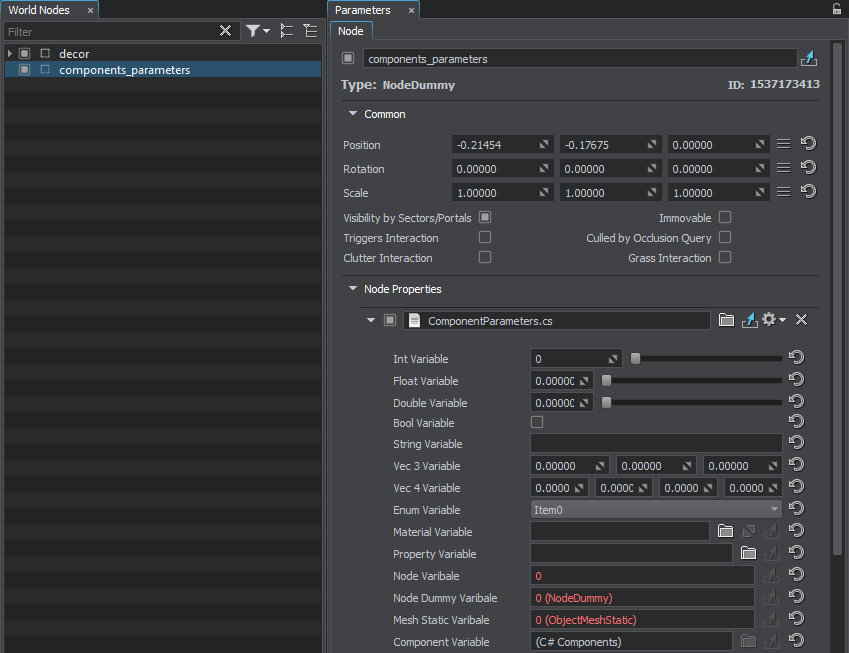Select the World Nodes panel tab
849x653 pixels.
39,10
